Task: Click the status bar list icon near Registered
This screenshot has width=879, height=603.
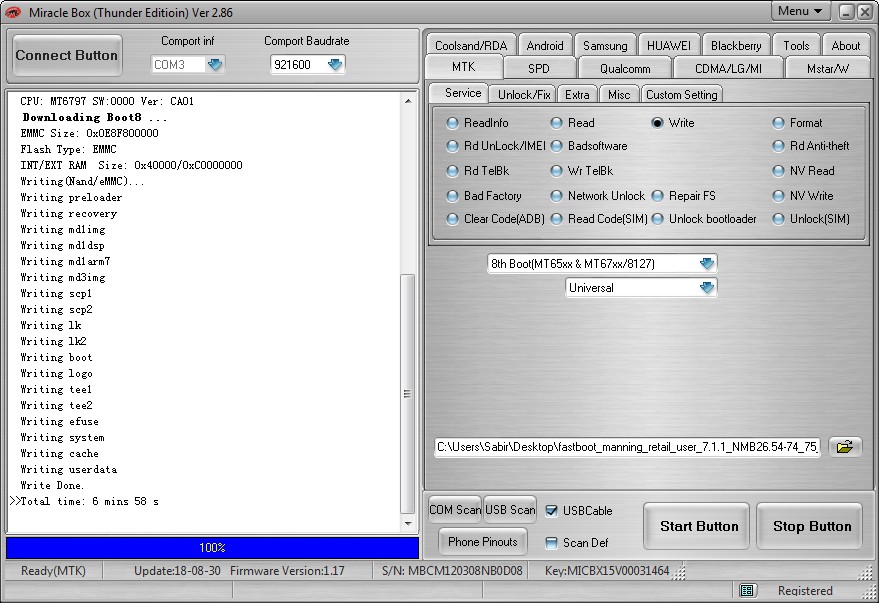Action: coord(747,590)
